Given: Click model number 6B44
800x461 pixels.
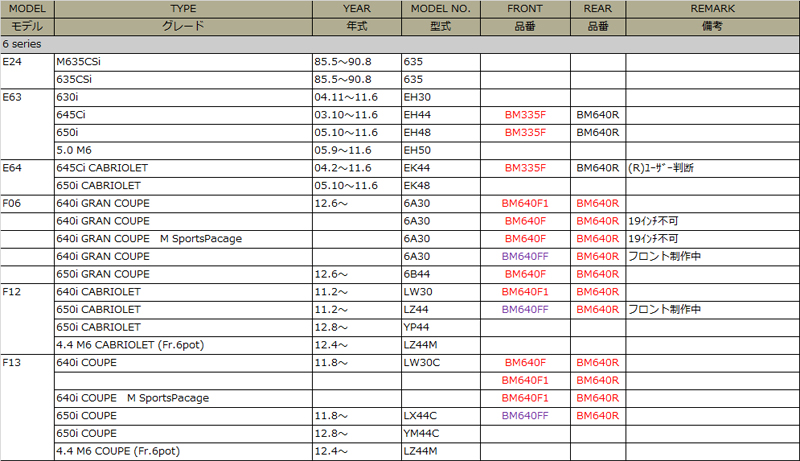Looking at the screenshot, I should [x=417, y=274].
